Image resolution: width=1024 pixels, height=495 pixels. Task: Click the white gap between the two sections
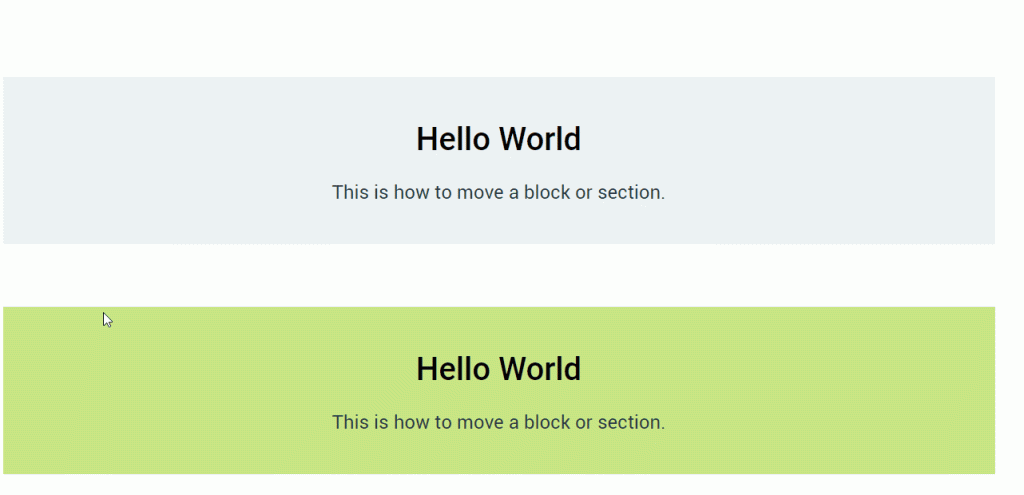[x=498, y=275]
